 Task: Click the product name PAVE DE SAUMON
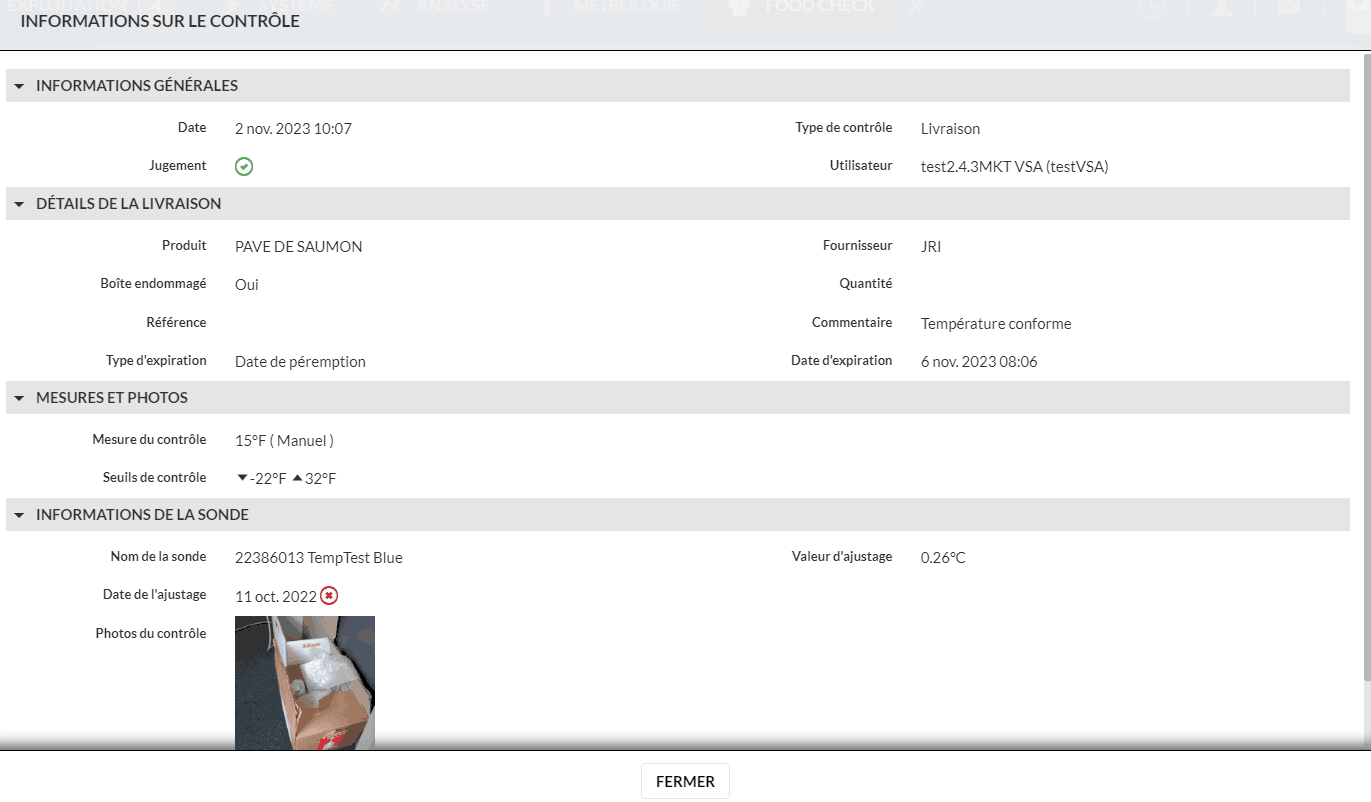(298, 247)
